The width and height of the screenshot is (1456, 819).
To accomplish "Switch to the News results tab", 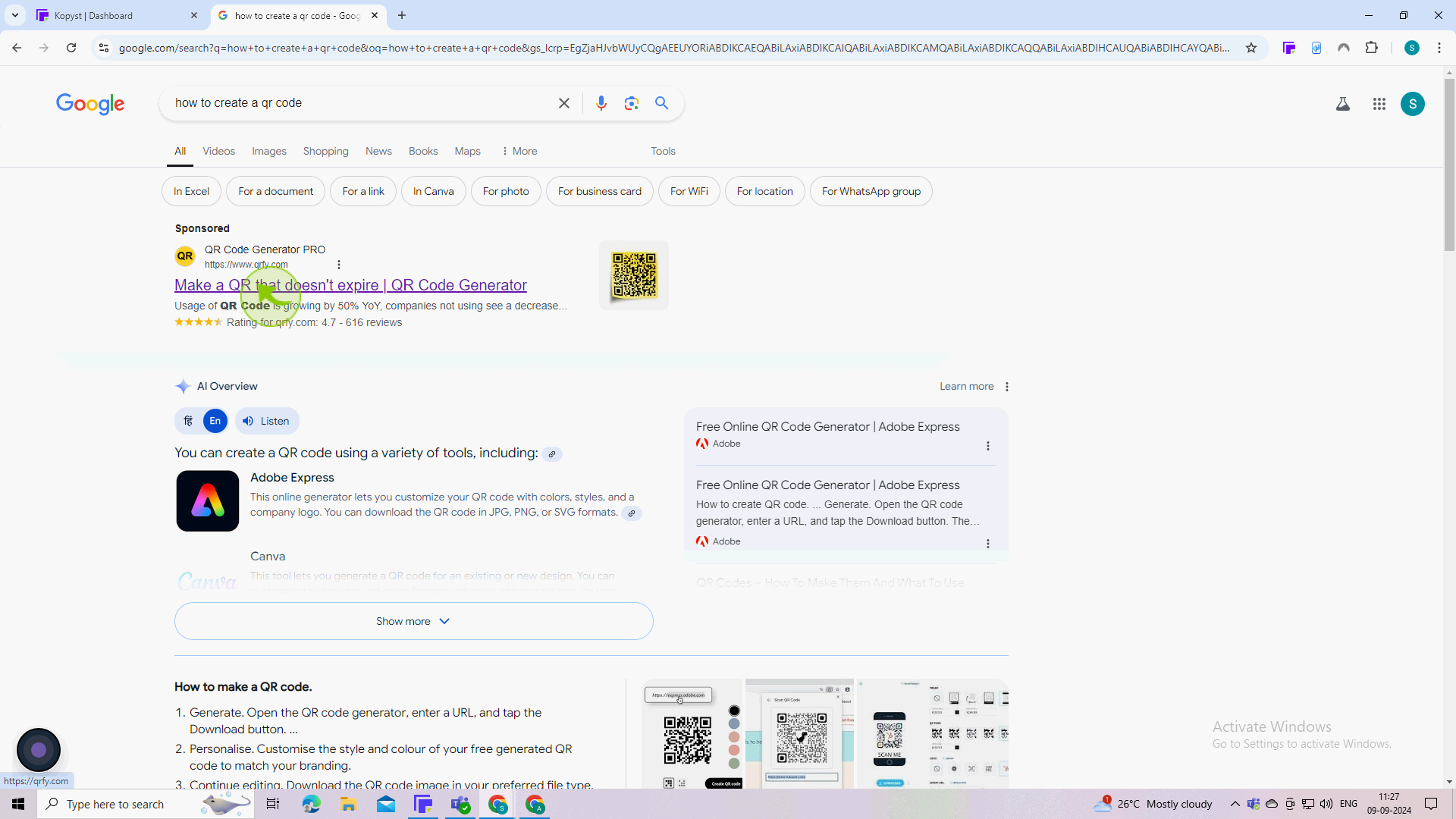I will point(378,151).
